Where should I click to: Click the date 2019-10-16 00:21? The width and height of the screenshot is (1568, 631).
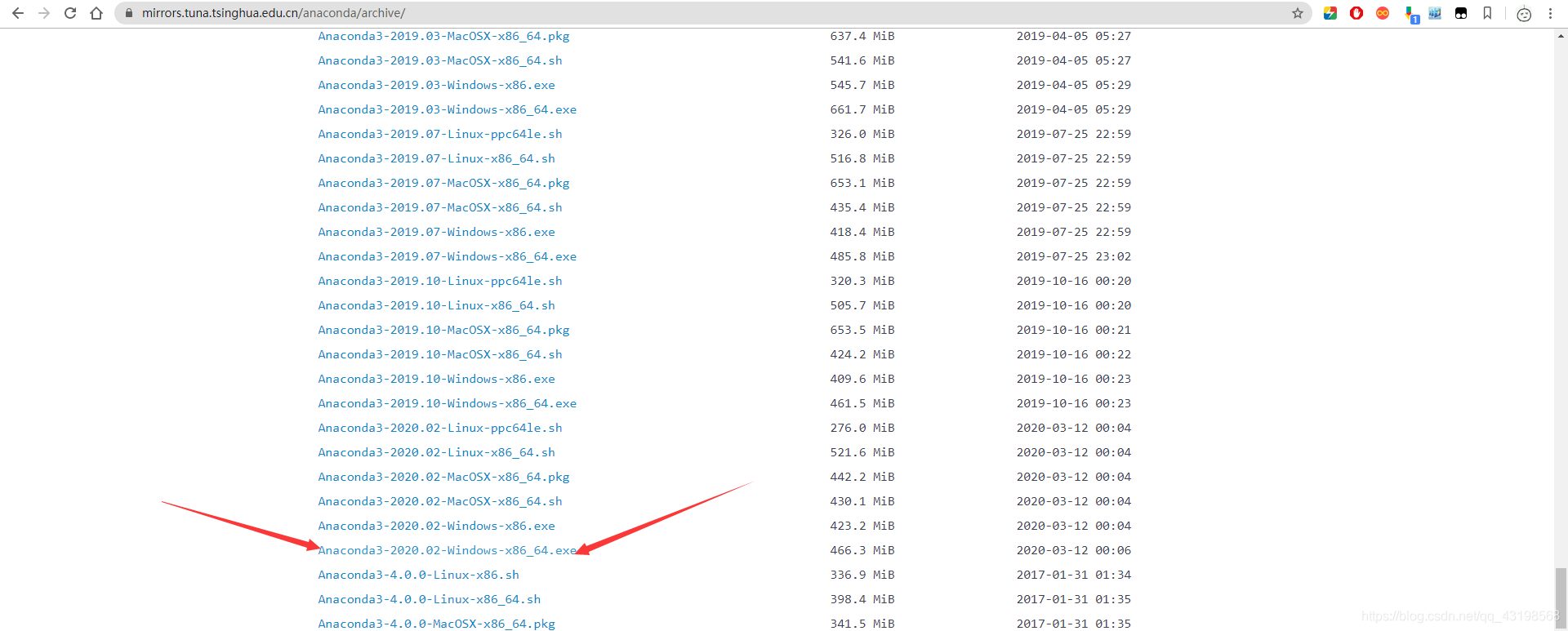coord(1074,330)
